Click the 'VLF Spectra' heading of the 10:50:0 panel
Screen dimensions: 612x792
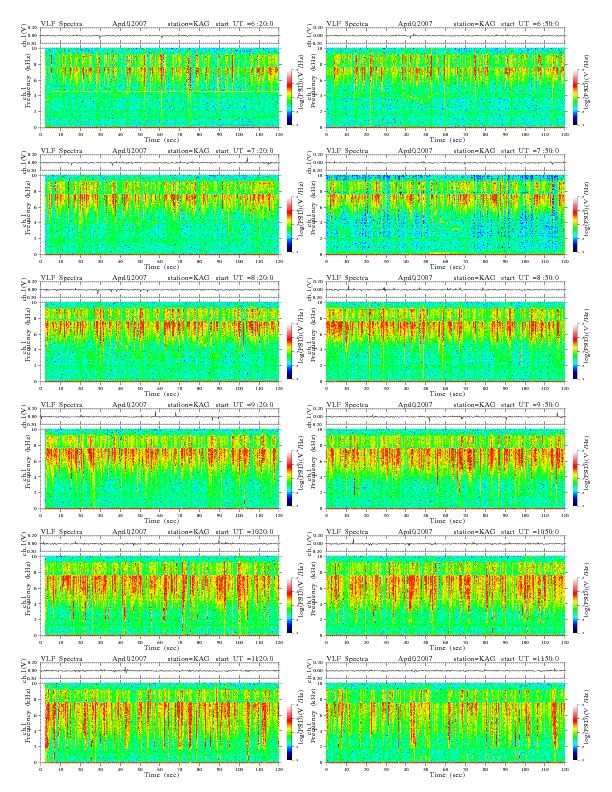pyautogui.click(x=347, y=532)
